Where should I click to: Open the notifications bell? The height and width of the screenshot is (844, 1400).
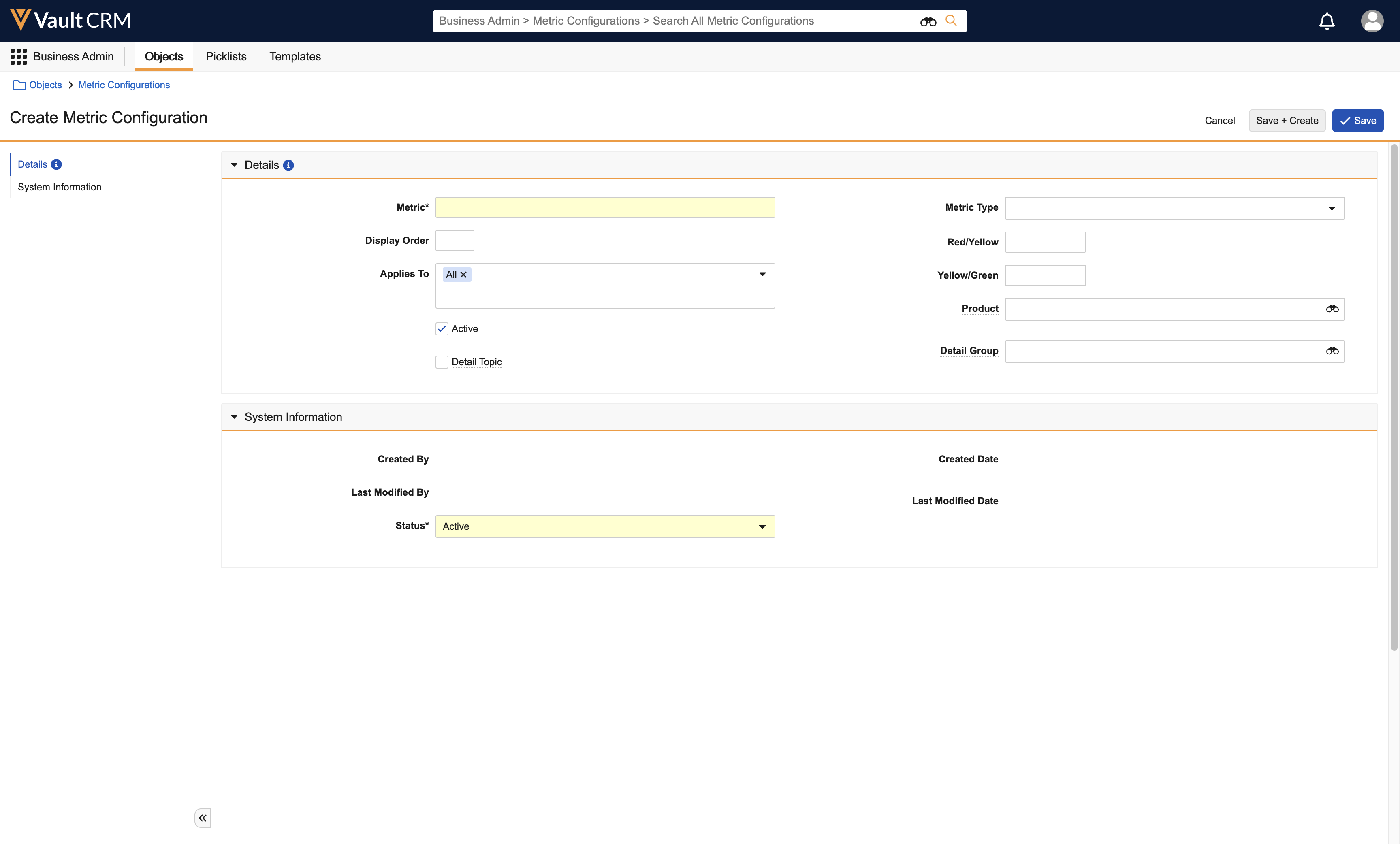pos(1326,21)
